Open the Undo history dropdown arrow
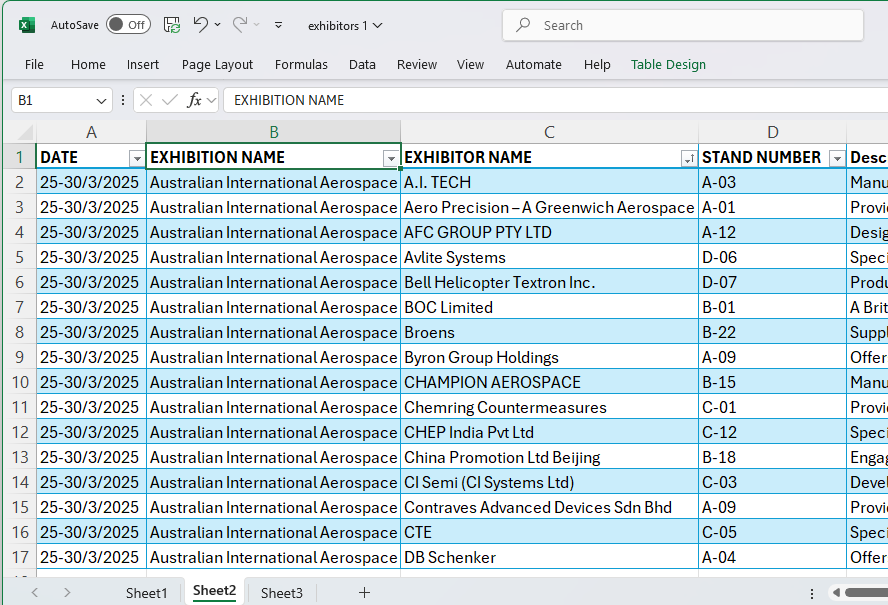 [217, 25]
